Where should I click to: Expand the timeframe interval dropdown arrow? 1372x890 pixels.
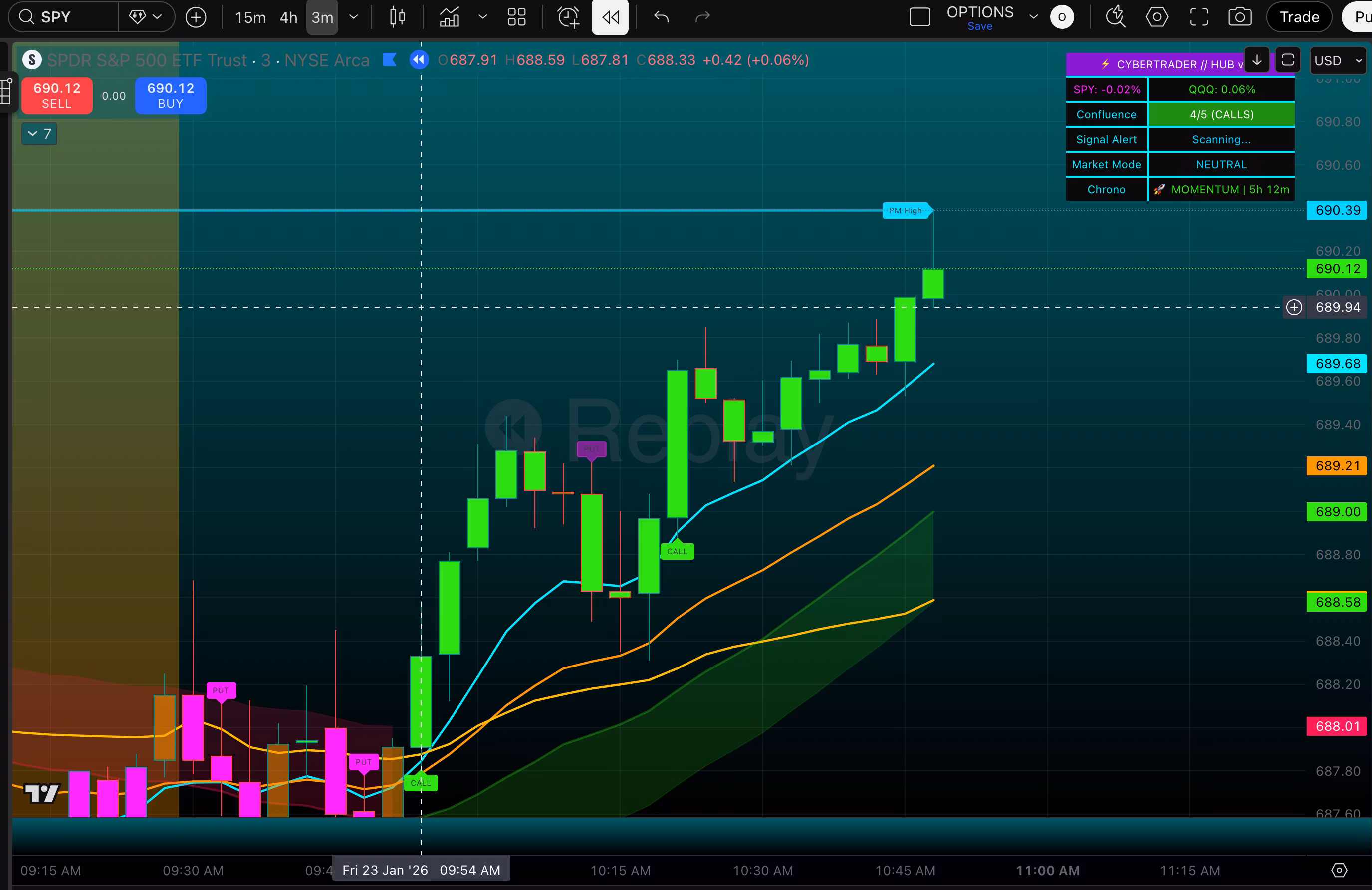pos(354,17)
